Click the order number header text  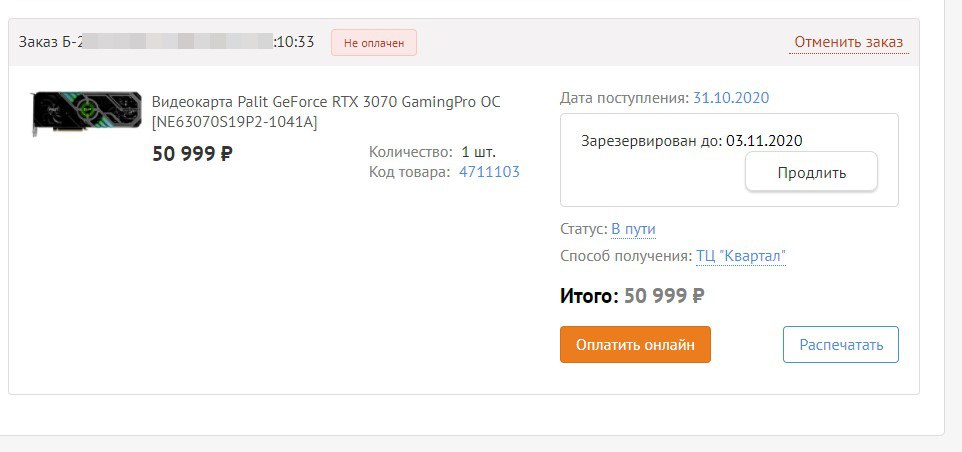click(x=166, y=42)
